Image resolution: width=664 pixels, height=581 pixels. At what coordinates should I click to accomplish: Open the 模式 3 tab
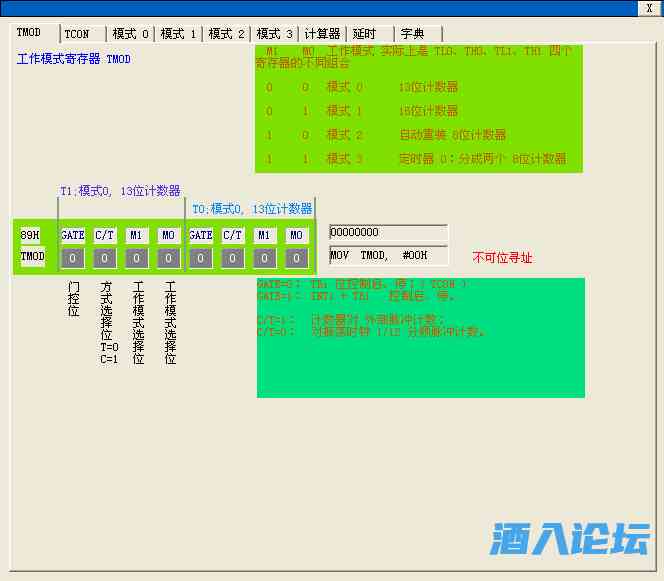tap(274, 34)
